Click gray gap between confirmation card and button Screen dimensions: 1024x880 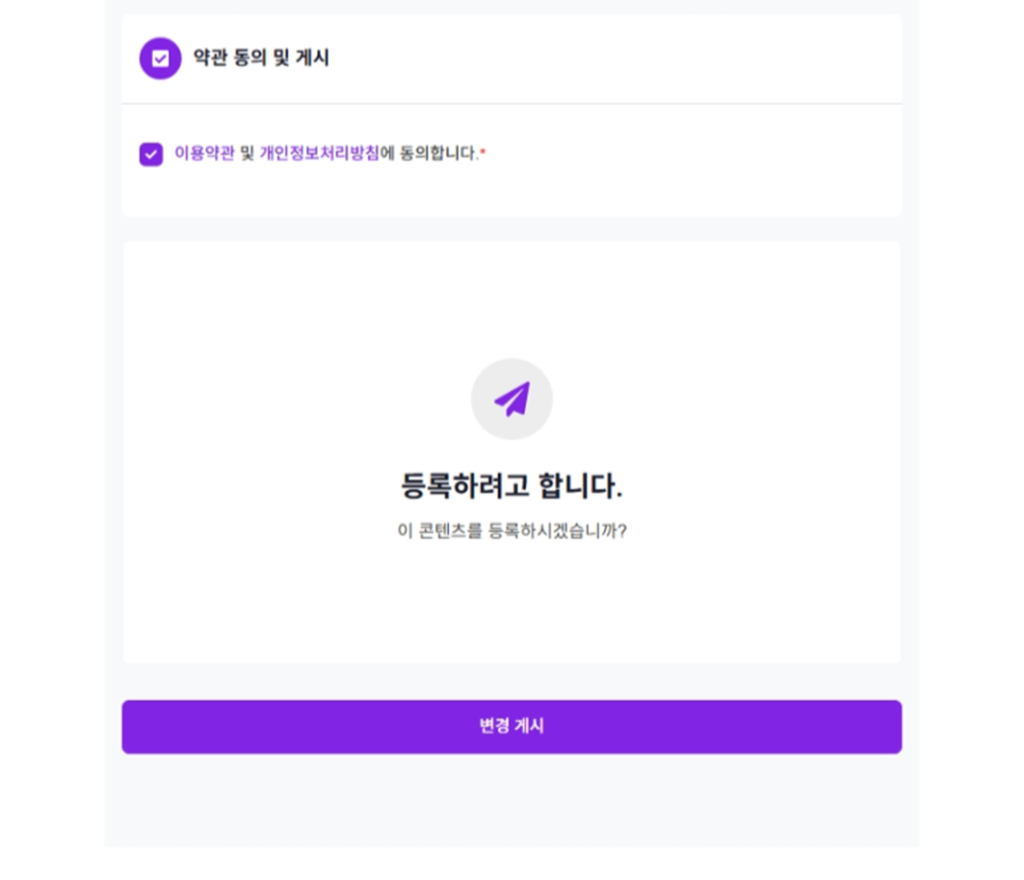point(511,681)
